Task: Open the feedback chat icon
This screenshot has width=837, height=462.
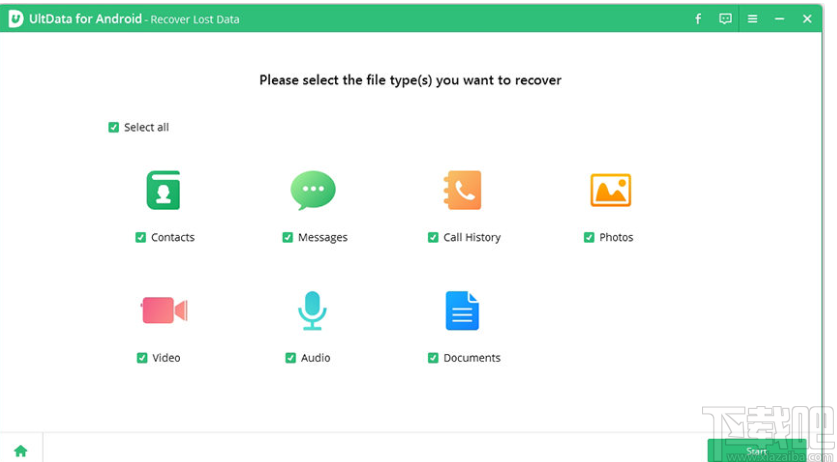Action: point(725,19)
